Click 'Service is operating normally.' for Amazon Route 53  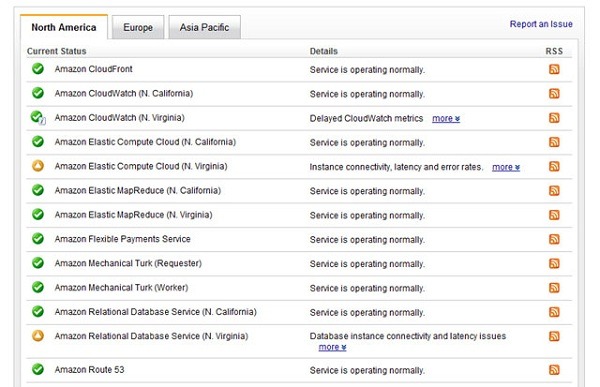point(367,371)
